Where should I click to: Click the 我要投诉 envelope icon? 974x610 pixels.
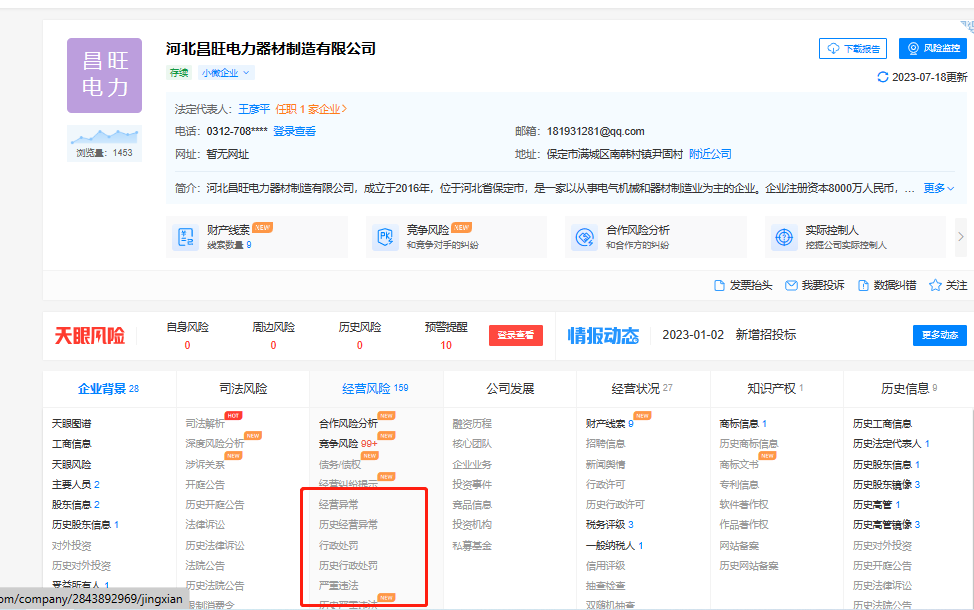pyautogui.click(x=791, y=286)
